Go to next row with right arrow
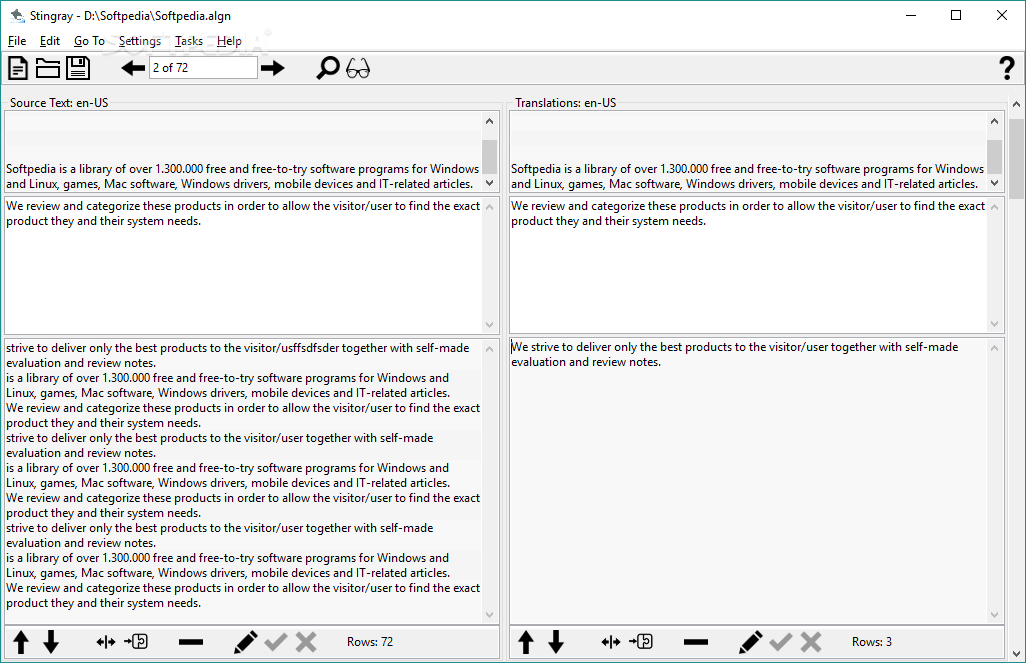The image size is (1026, 663). click(x=273, y=68)
